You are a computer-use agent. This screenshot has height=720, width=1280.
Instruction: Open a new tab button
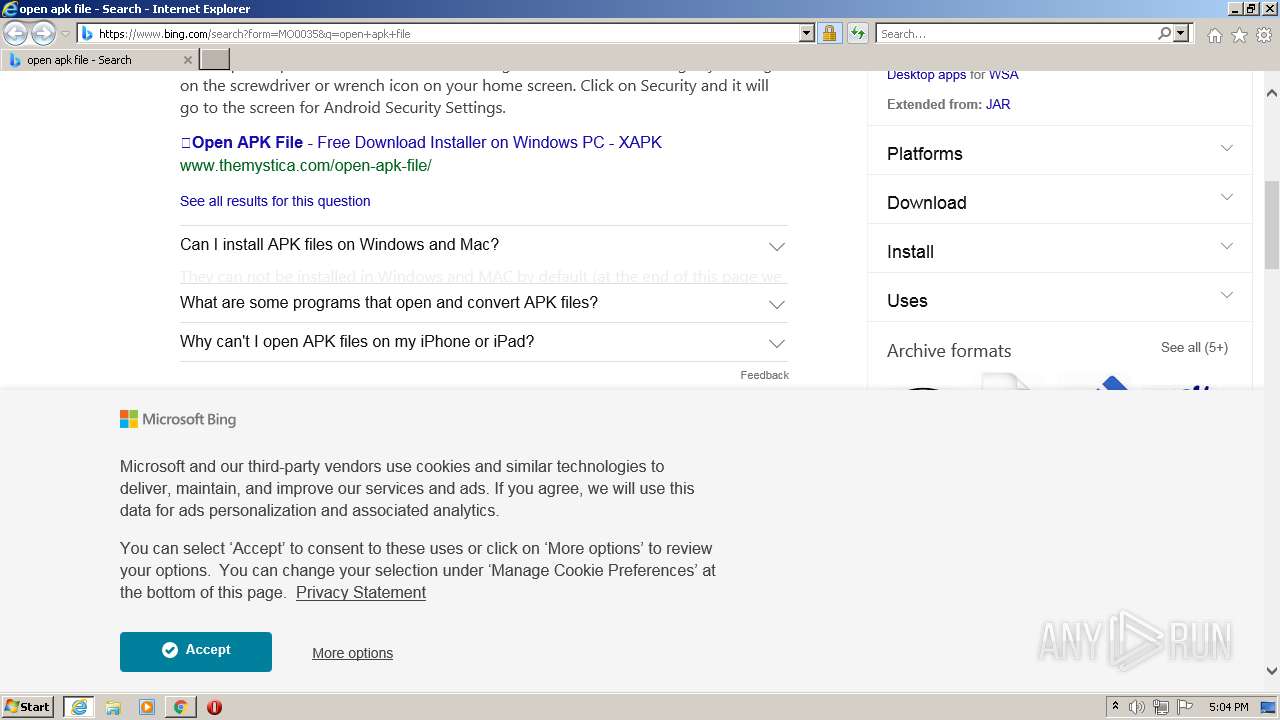215,60
